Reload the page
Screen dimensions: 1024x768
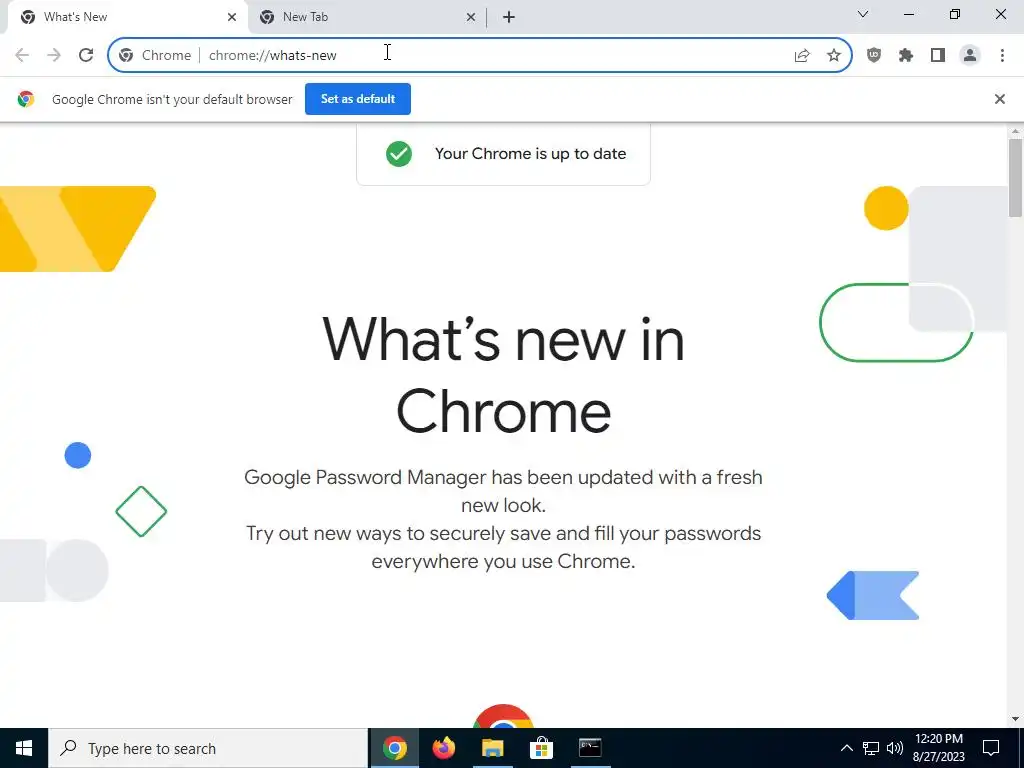point(86,56)
